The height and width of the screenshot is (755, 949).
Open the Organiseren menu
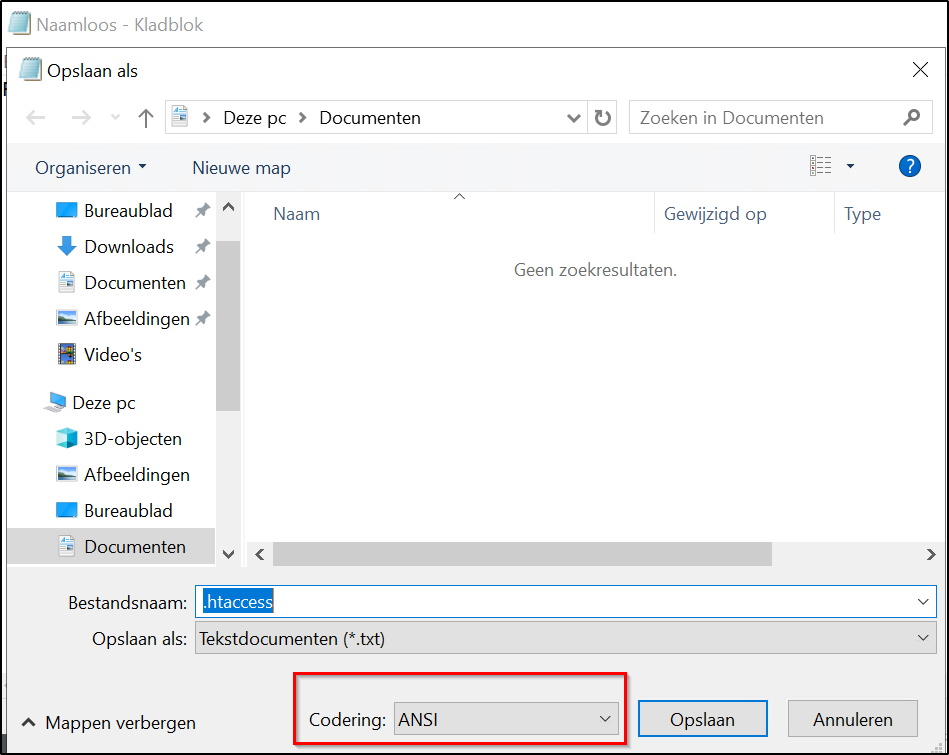pos(91,168)
